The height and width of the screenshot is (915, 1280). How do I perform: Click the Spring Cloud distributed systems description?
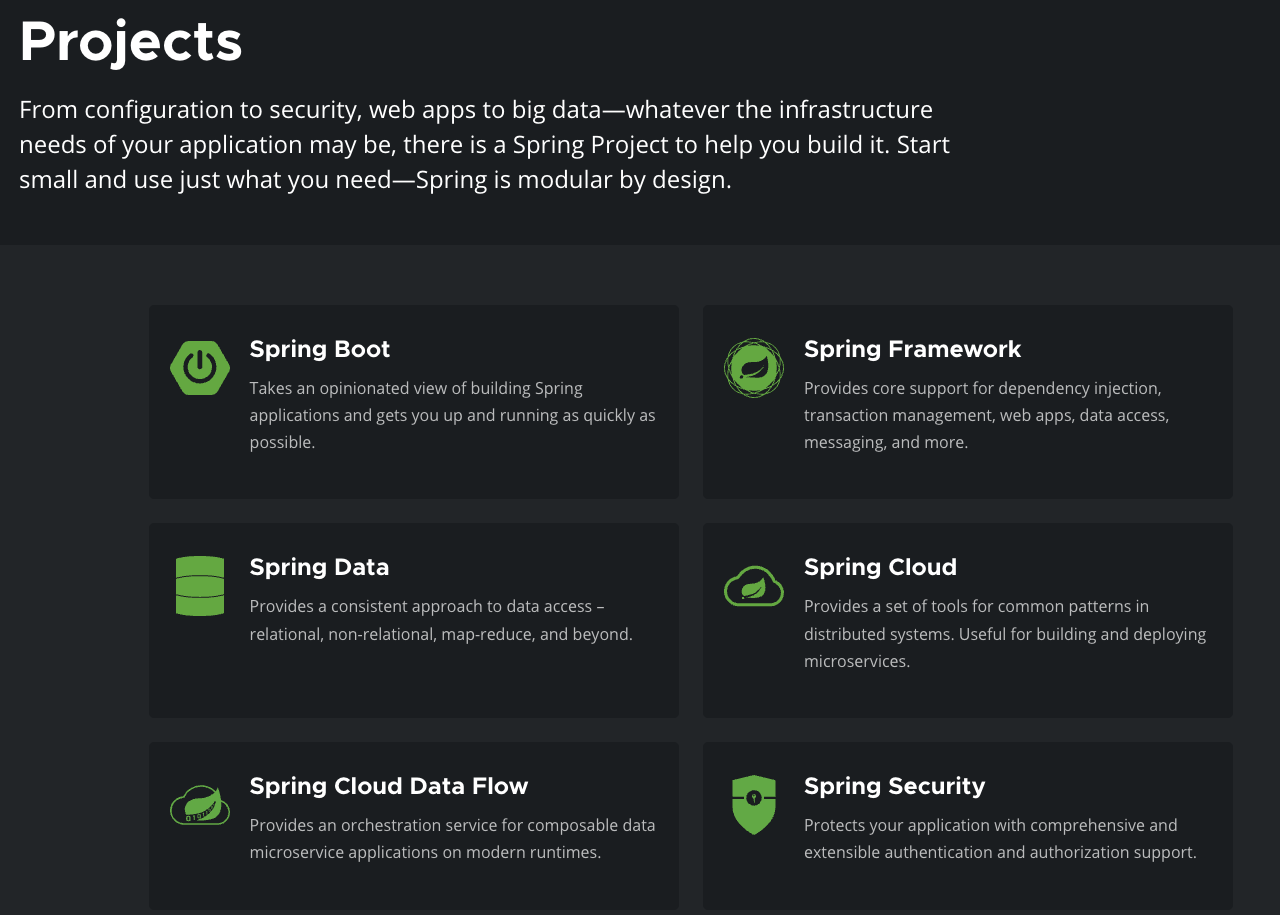click(1004, 634)
